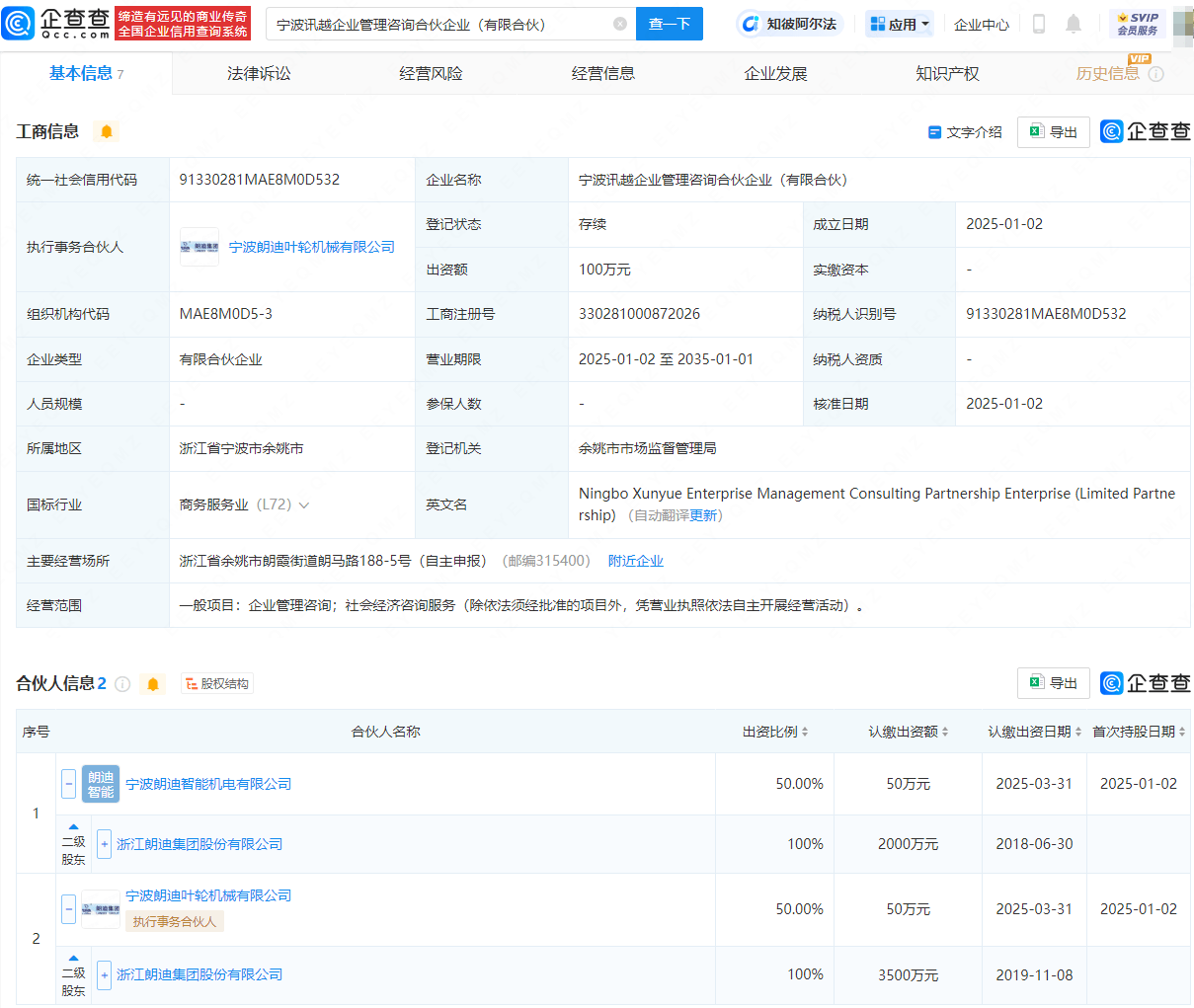The image size is (1194, 1008).
Task: Expand 浙江朗迪集团 under partner row 2
Action: 104,975
